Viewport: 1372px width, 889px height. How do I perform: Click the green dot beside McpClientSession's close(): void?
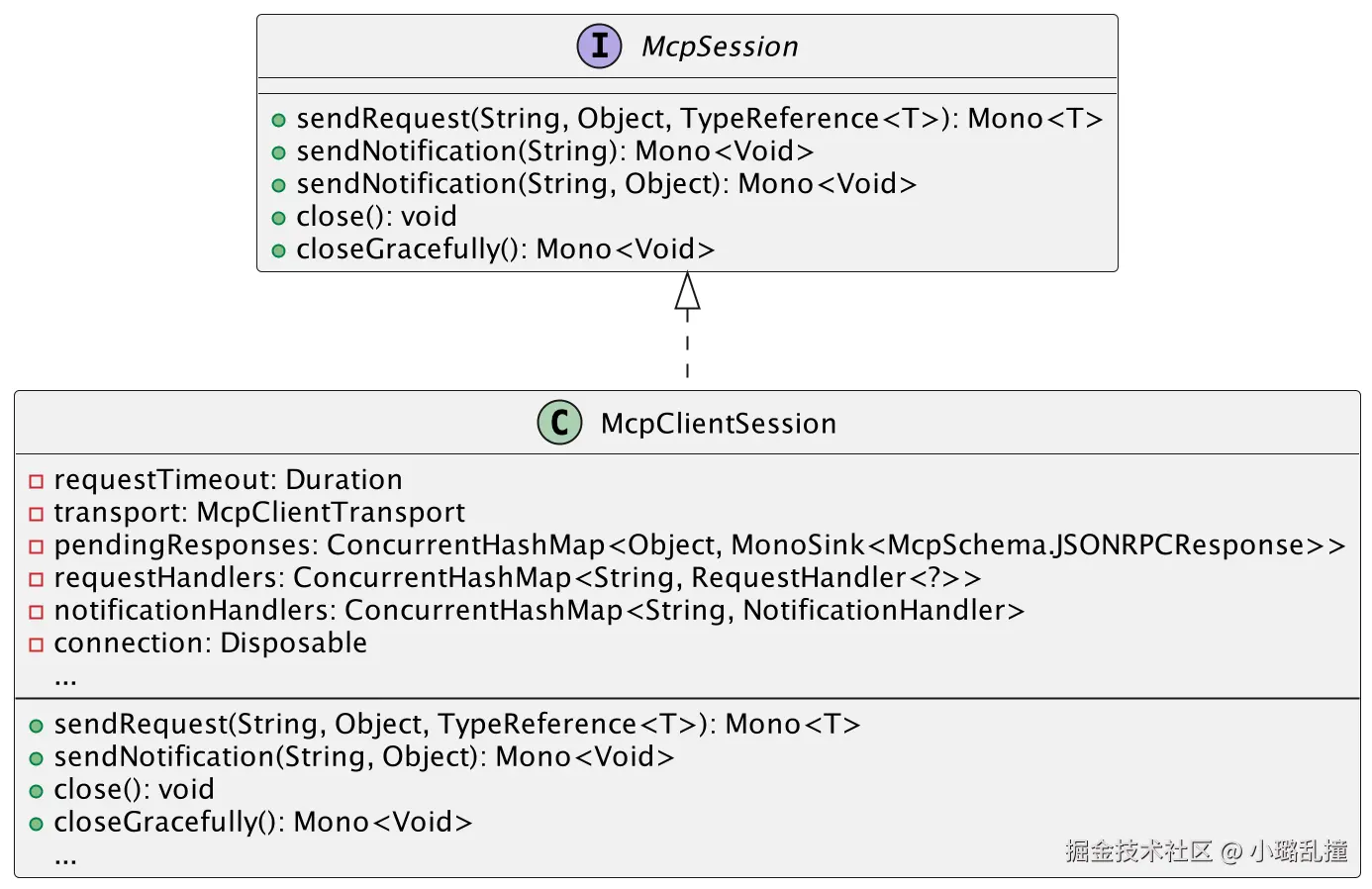pyautogui.click(x=37, y=791)
